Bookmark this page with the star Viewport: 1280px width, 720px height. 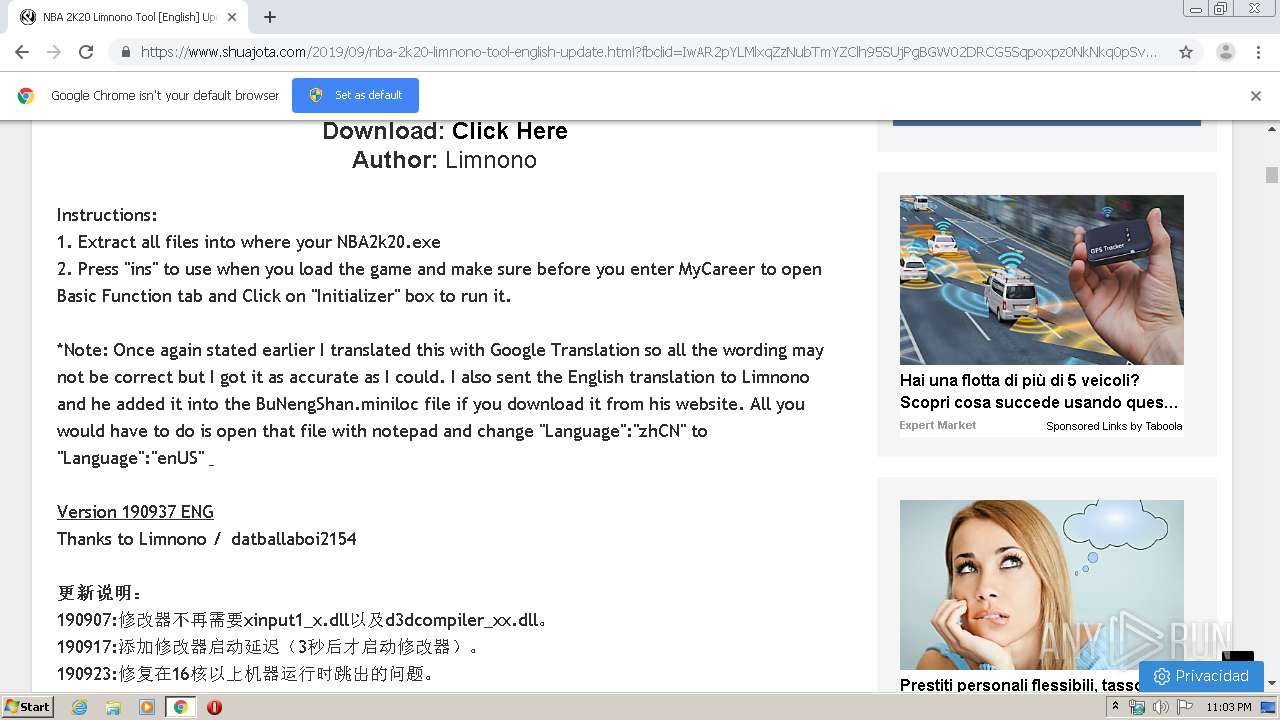[1186, 52]
